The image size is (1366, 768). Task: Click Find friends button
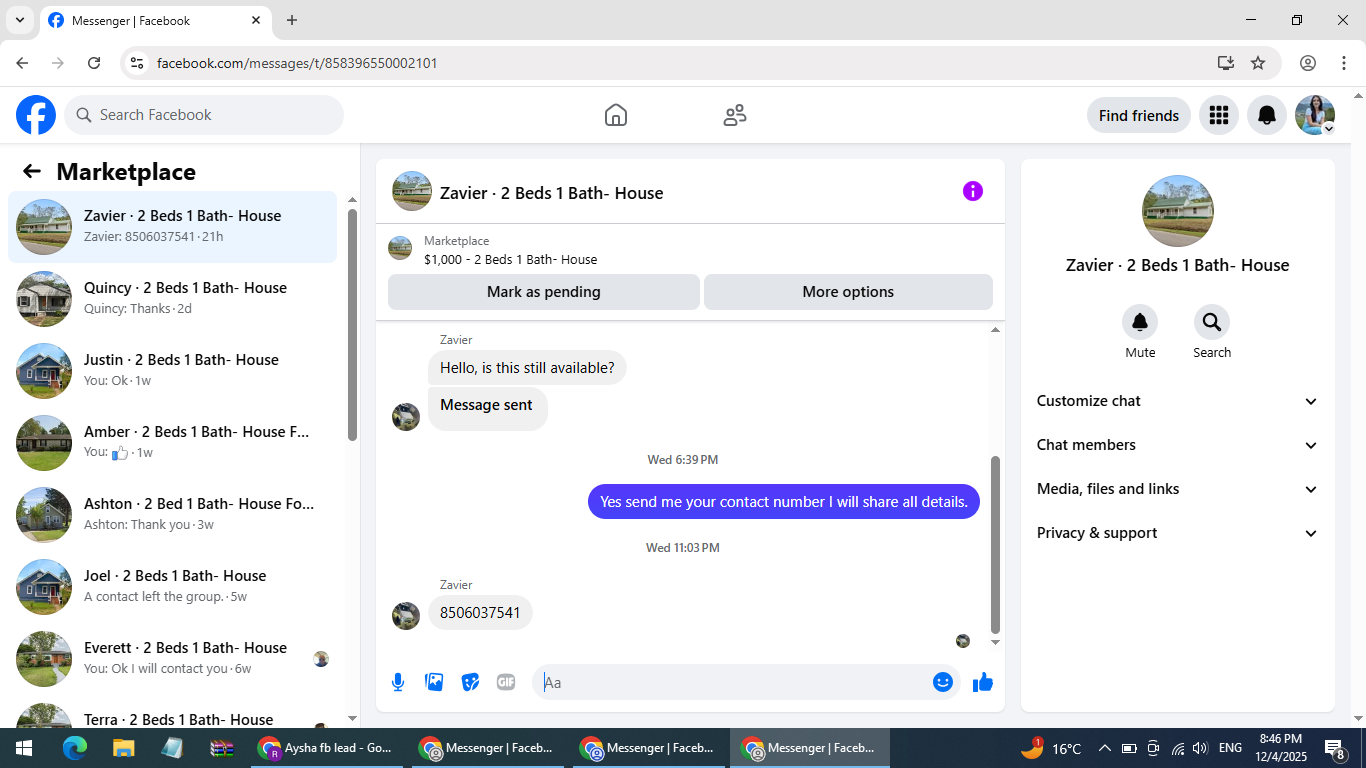click(1138, 115)
